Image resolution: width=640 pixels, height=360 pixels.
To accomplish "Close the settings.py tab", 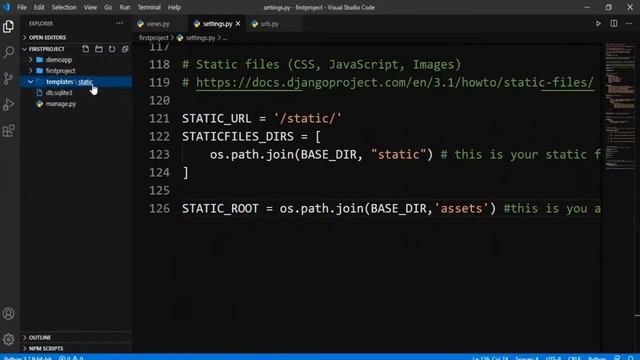I will pyautogui.click(x=238, y=24).
